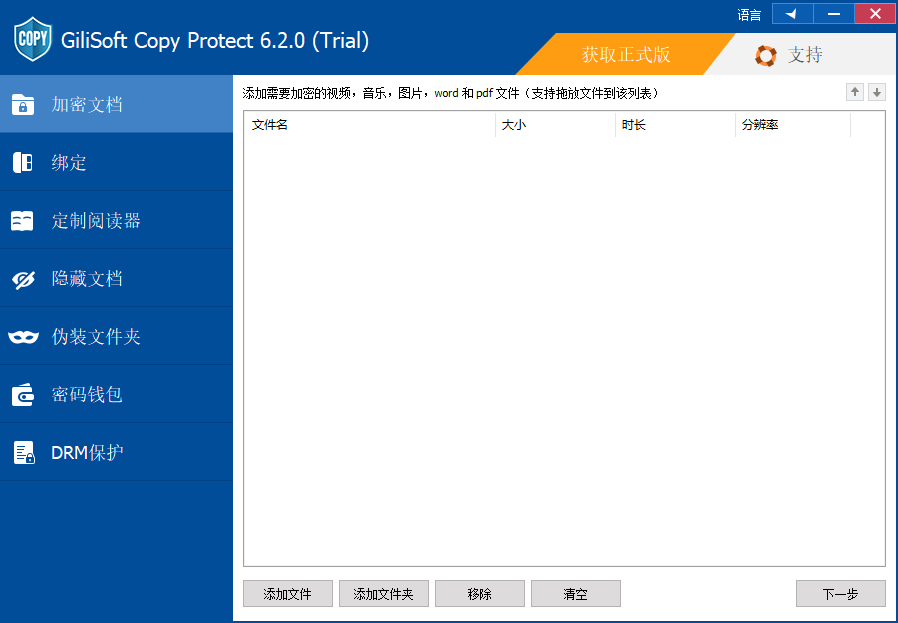Click the 清空 button to clear the list

pyautogui.click(x=576, y=594)
